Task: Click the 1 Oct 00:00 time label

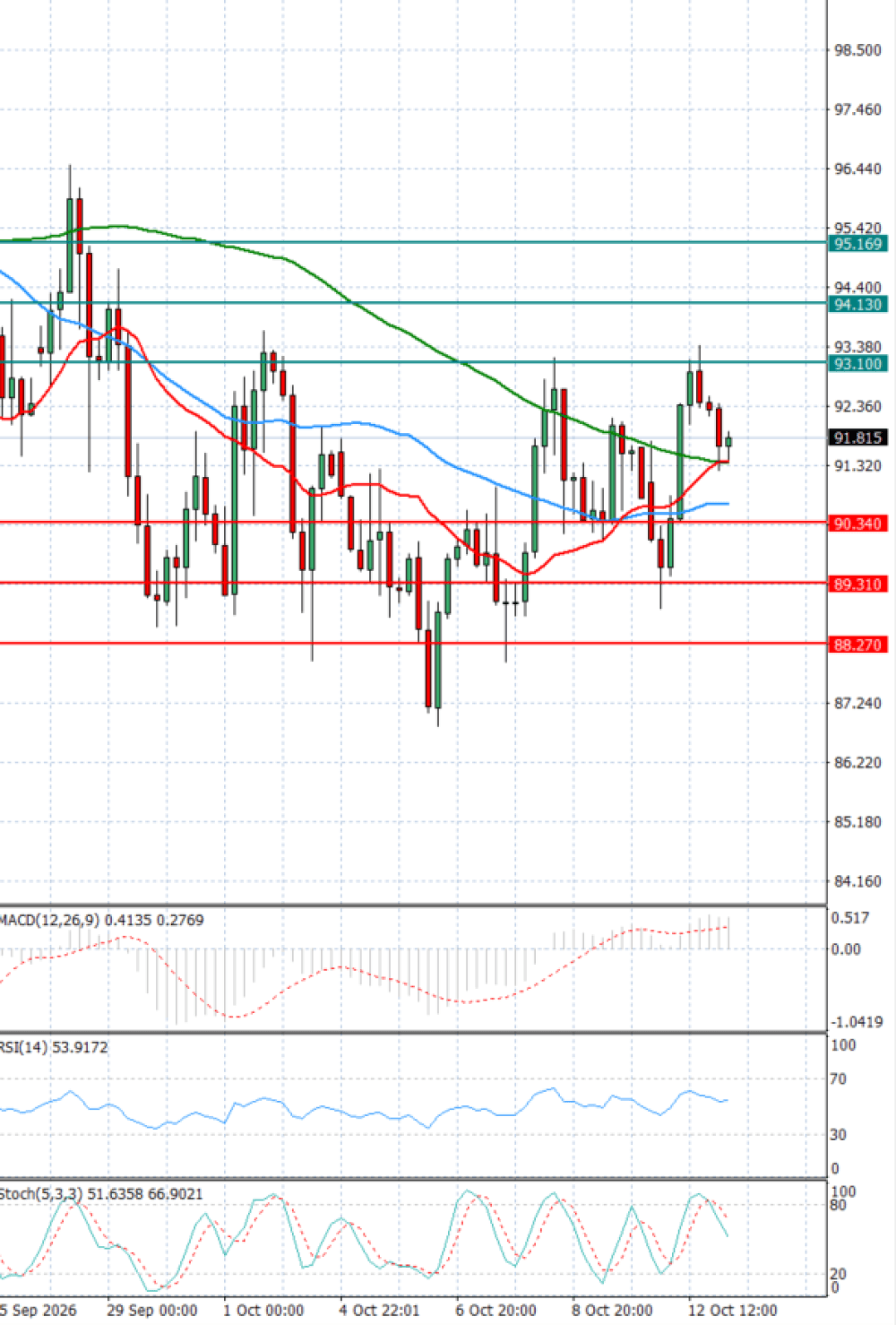Action: [263, 1310]
